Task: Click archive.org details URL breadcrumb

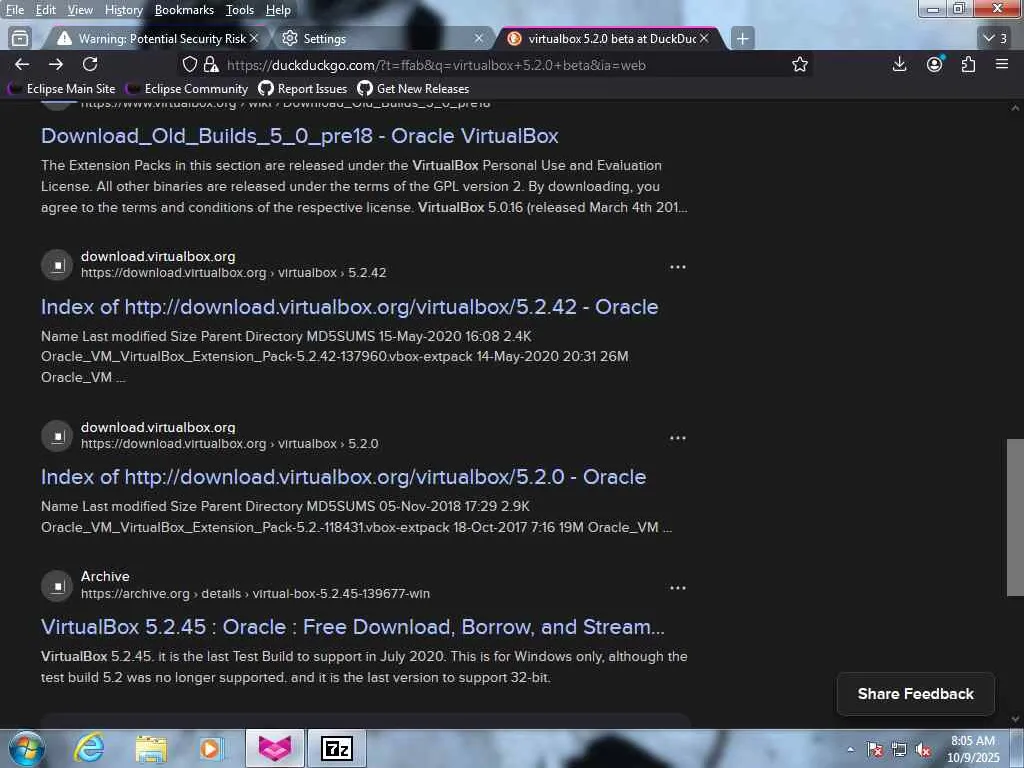Action: [x=255, y=594]
